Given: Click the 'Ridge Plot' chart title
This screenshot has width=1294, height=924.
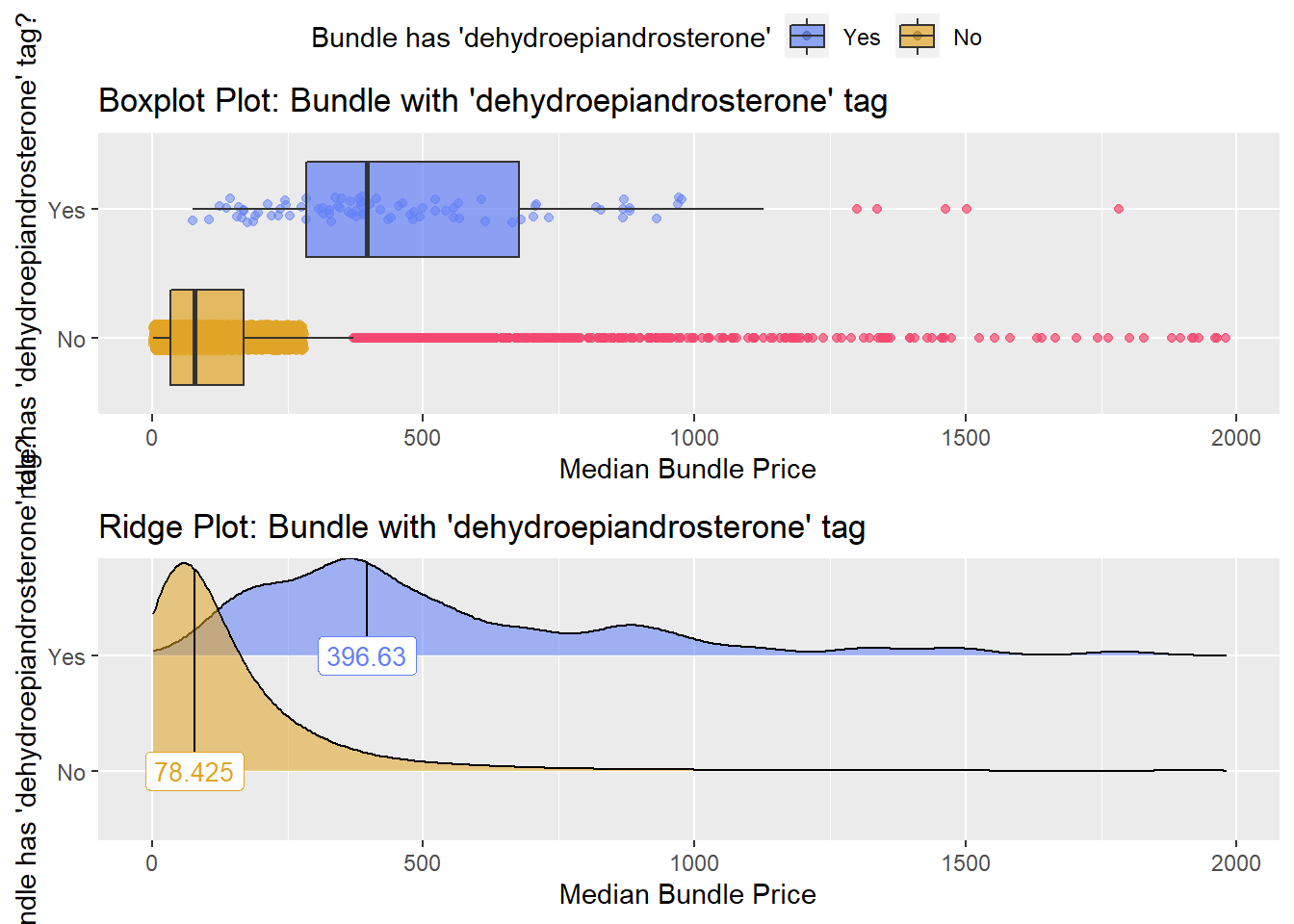Looking at the screenshot, I should pyautogui.click(x=481, y=526).
